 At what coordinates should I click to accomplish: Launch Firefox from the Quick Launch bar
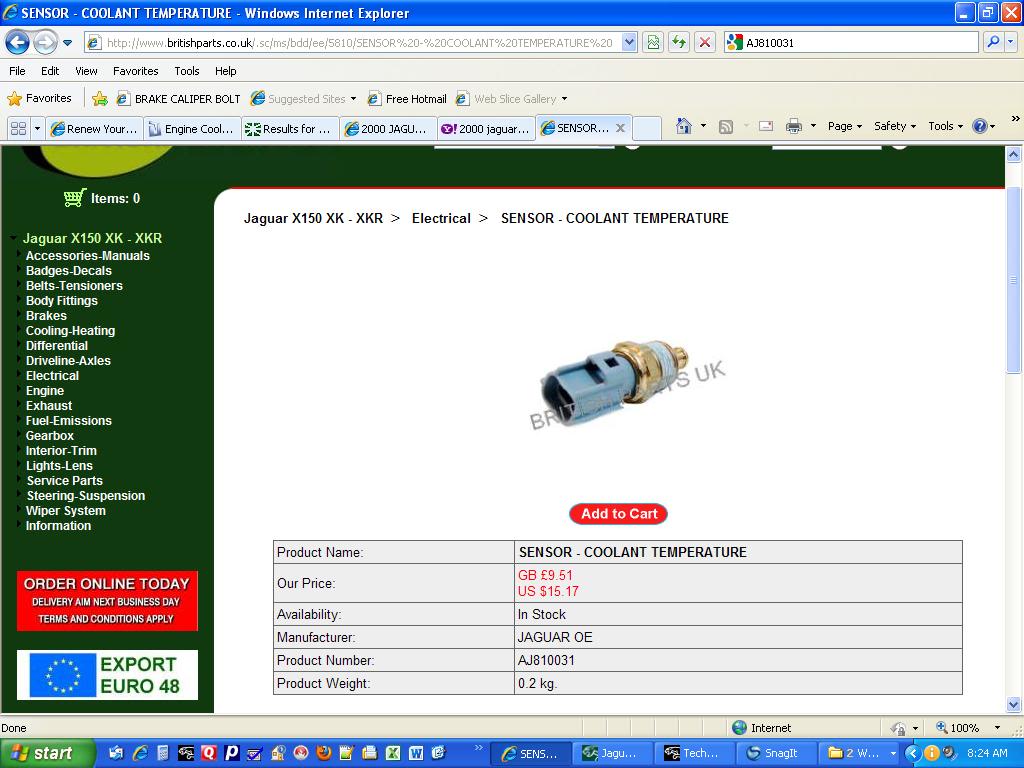point(323,753)
